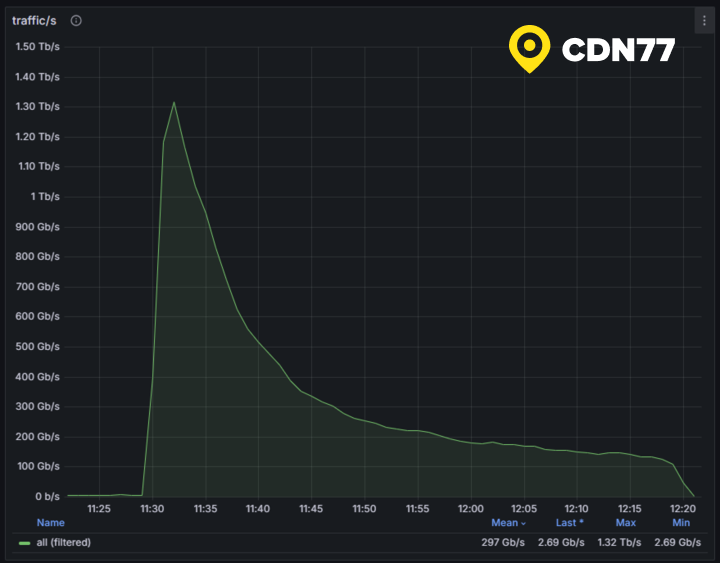This screenshot has height=563, width=720.
Task: Click the 1.40 Tb/s y-axis label
Action: (x=37, y=77)
